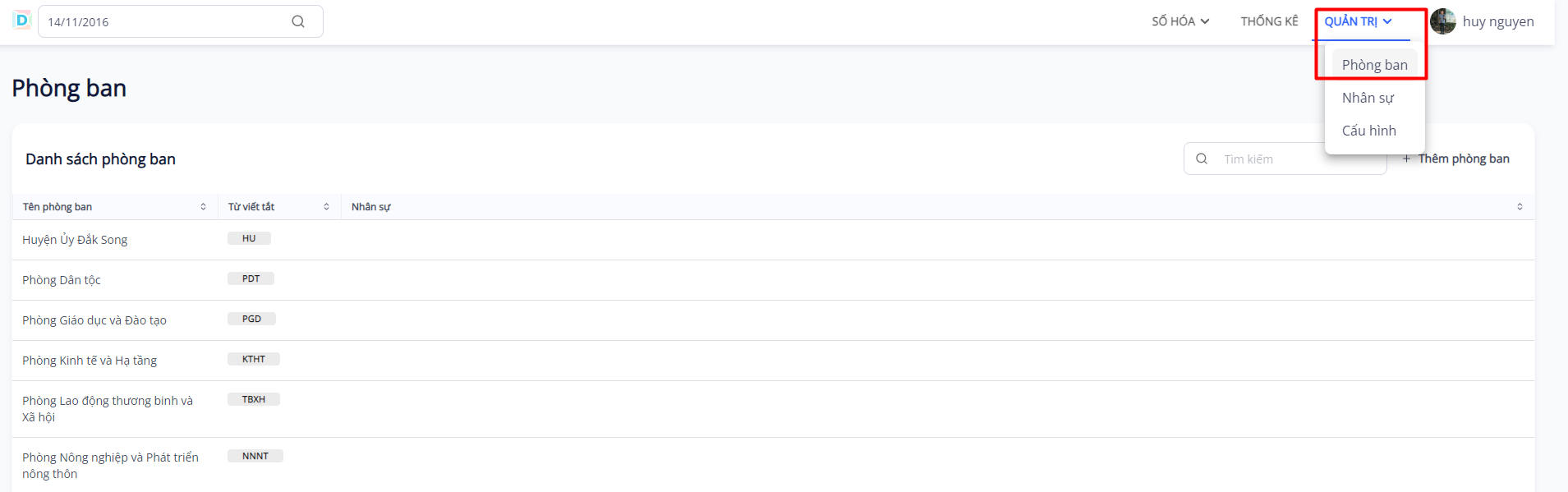Collapse the QUẢN TRỊ dropdown menu
This screenshot has height=492, width=1568.
click(1358, 21)
